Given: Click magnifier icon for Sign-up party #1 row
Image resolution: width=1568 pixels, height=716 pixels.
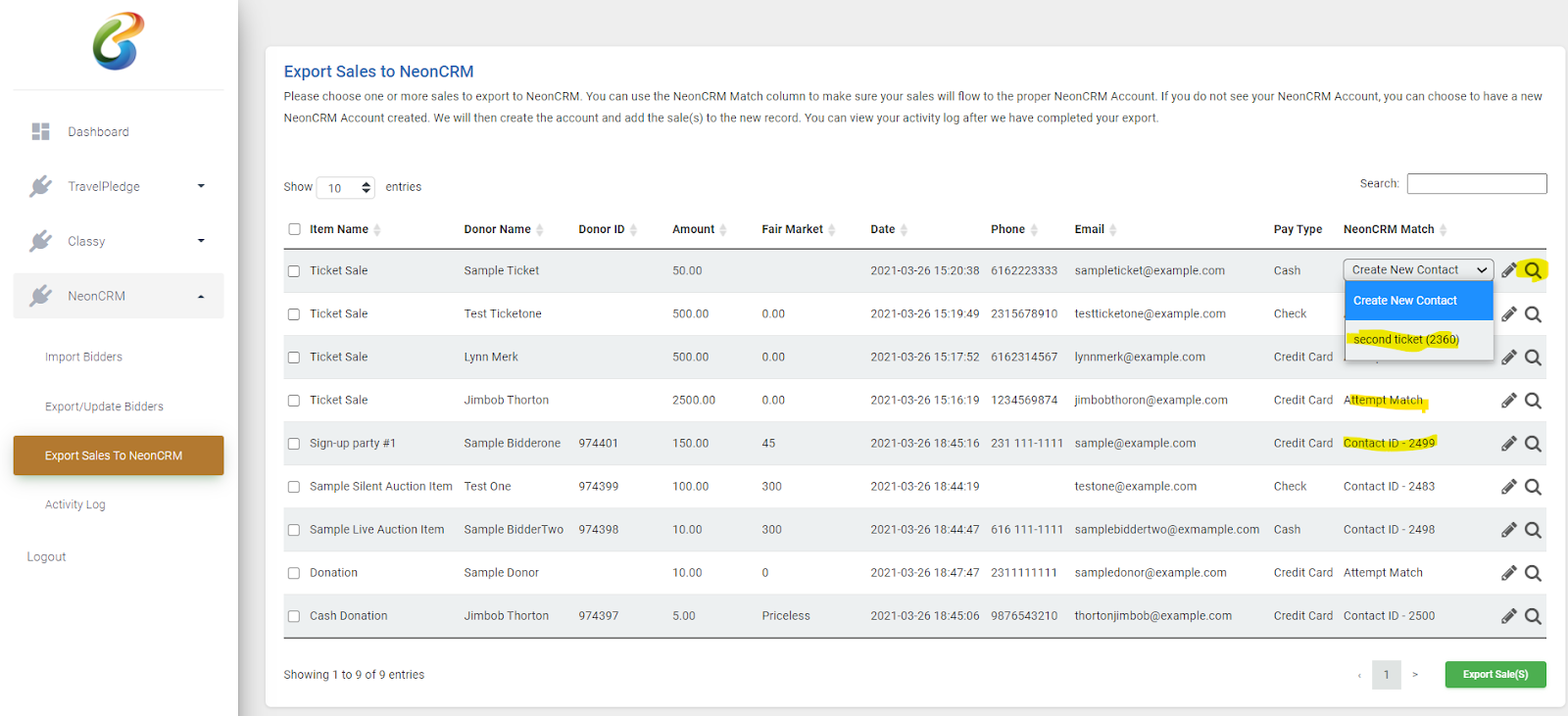Looking at the screenshot, I should coord(1534,444).
